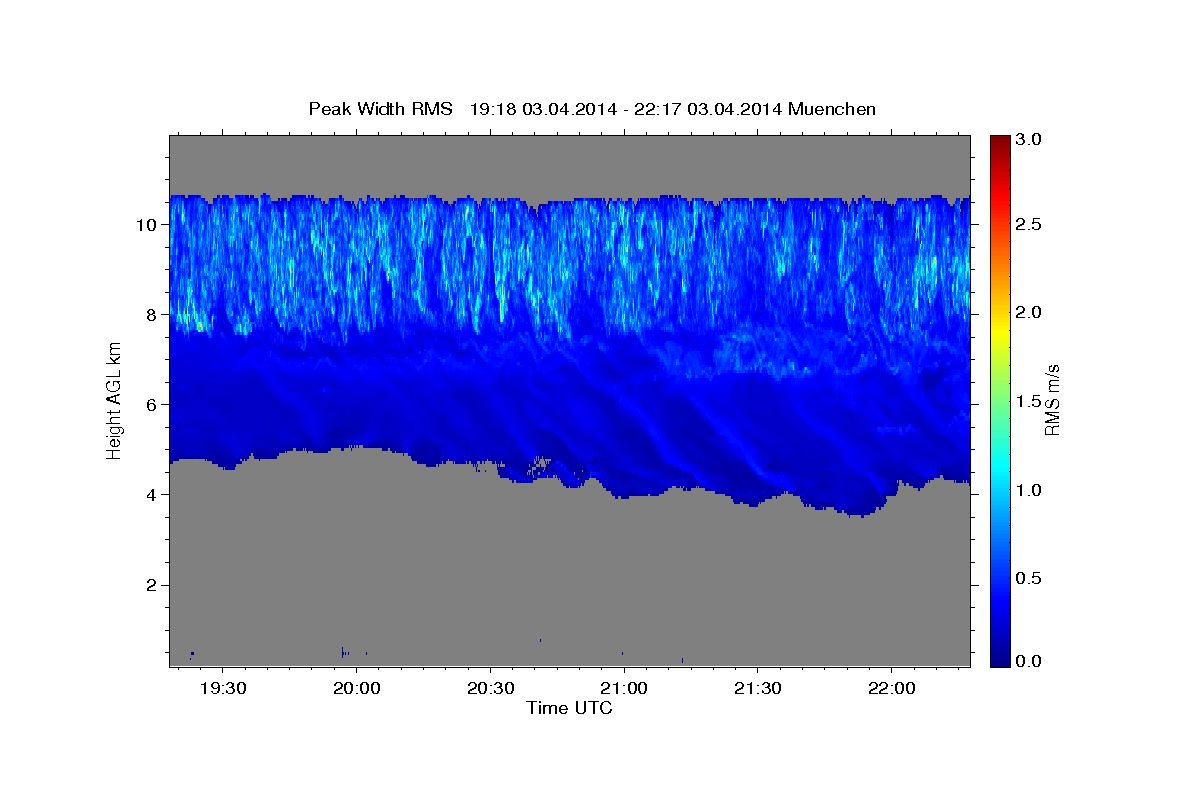Click the start date '19:18 03.04.2014' in the title

coord(543,109)
